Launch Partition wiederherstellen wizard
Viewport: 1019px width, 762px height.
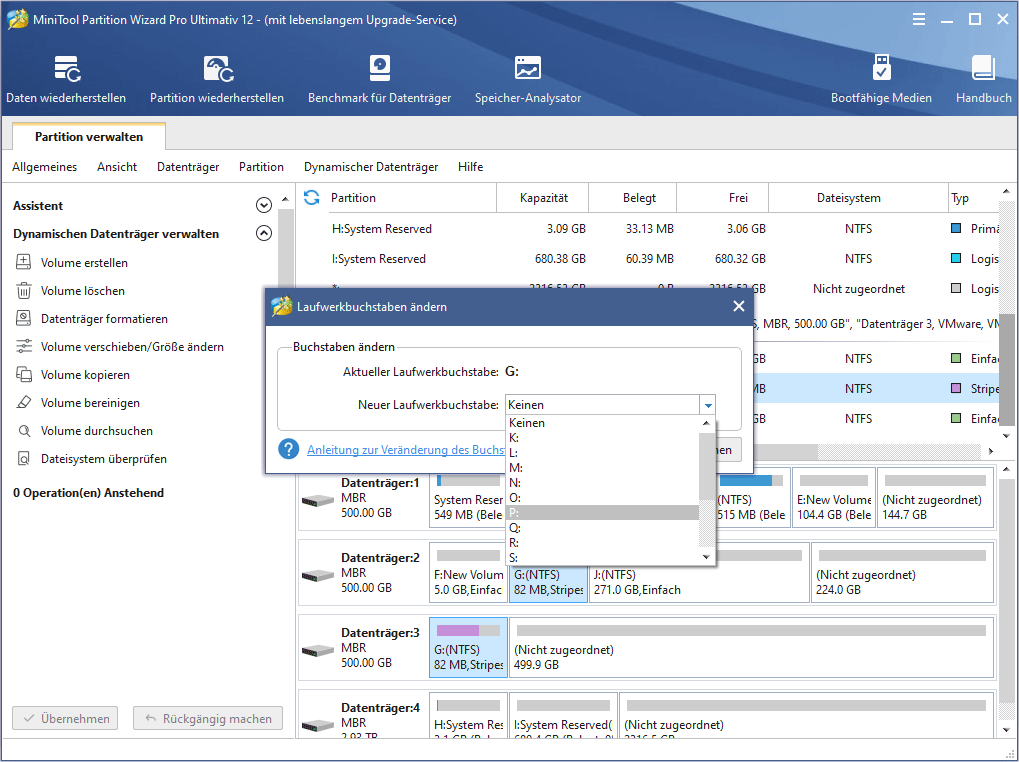[x=217, y=79]
